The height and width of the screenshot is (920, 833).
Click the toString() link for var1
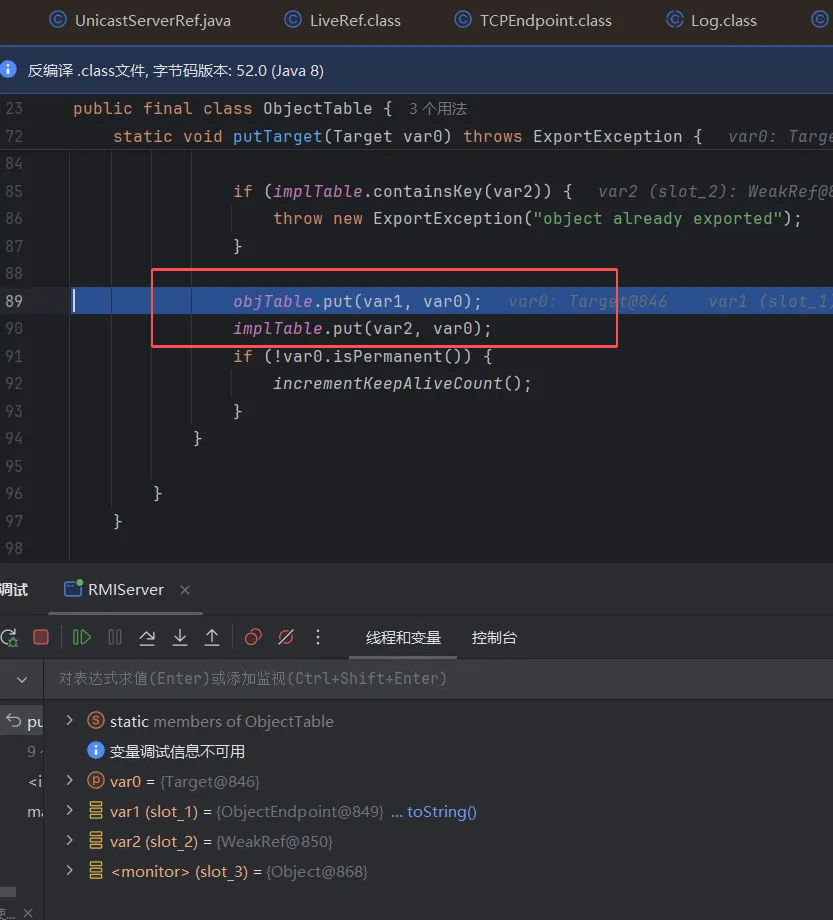click(441, 812)
